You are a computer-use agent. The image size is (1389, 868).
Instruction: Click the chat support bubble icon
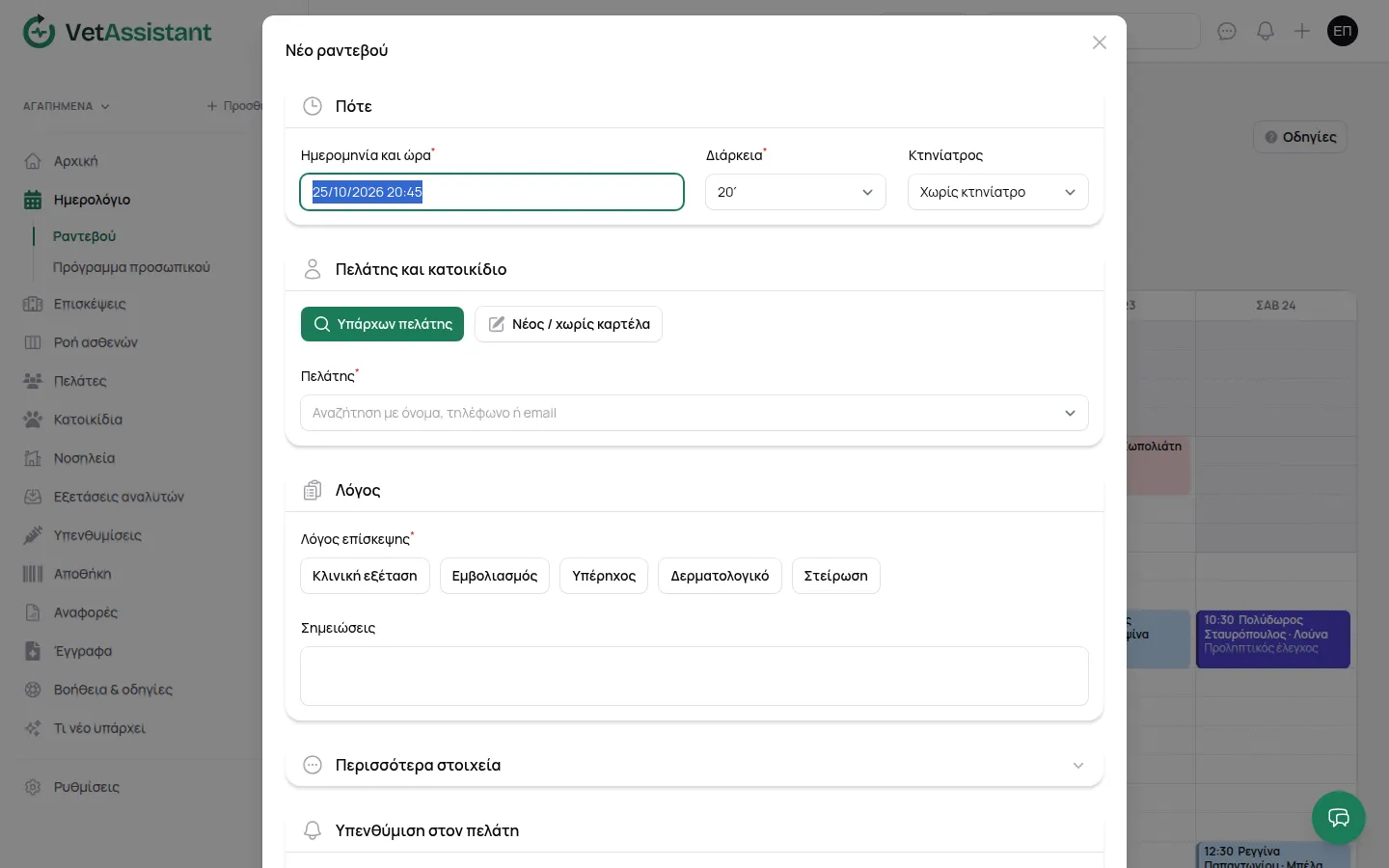[x=1338, y=818]
